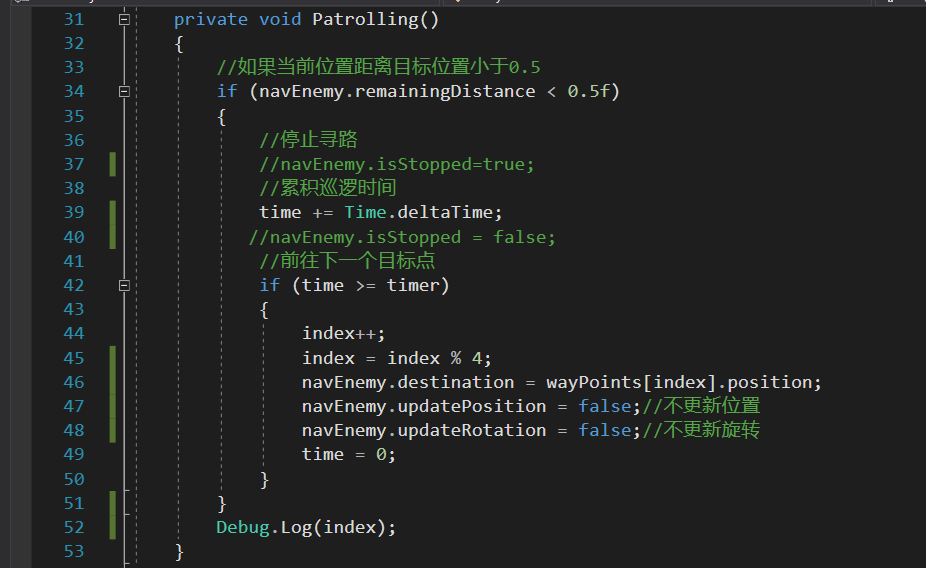Click the Debug class on line 52
The width and height of the screenshot is (926, 568).
pyautogui.click(x=243, y=527)
